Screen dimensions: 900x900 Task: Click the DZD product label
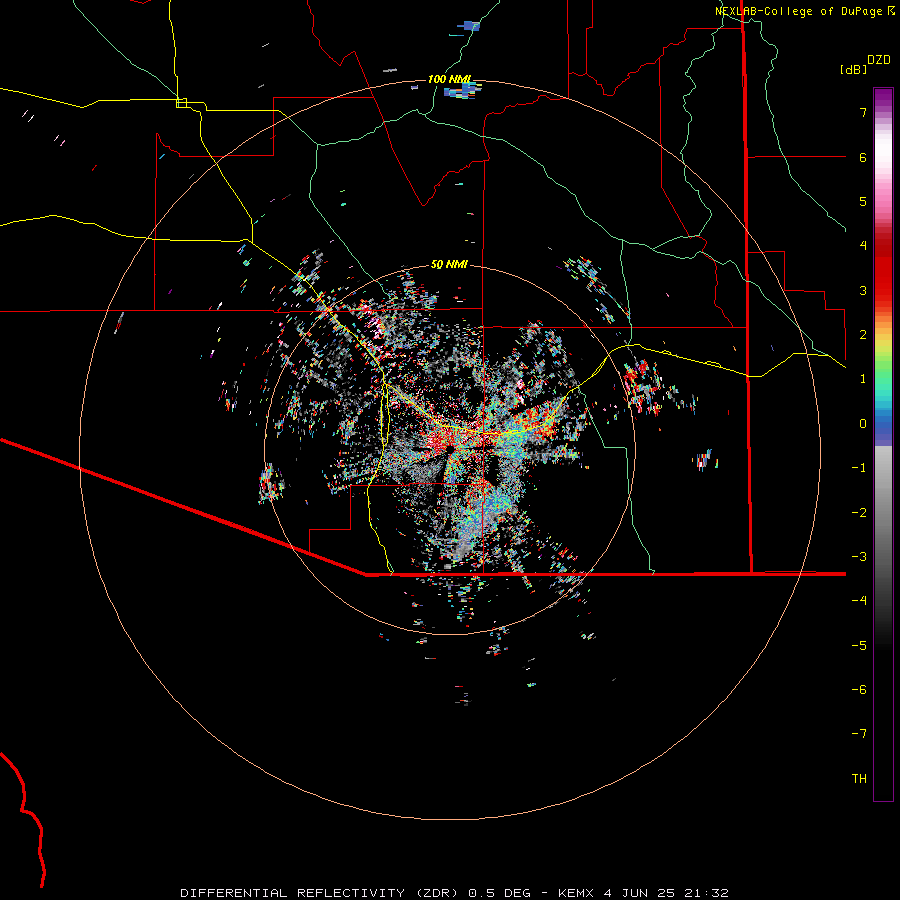[879, 60]
